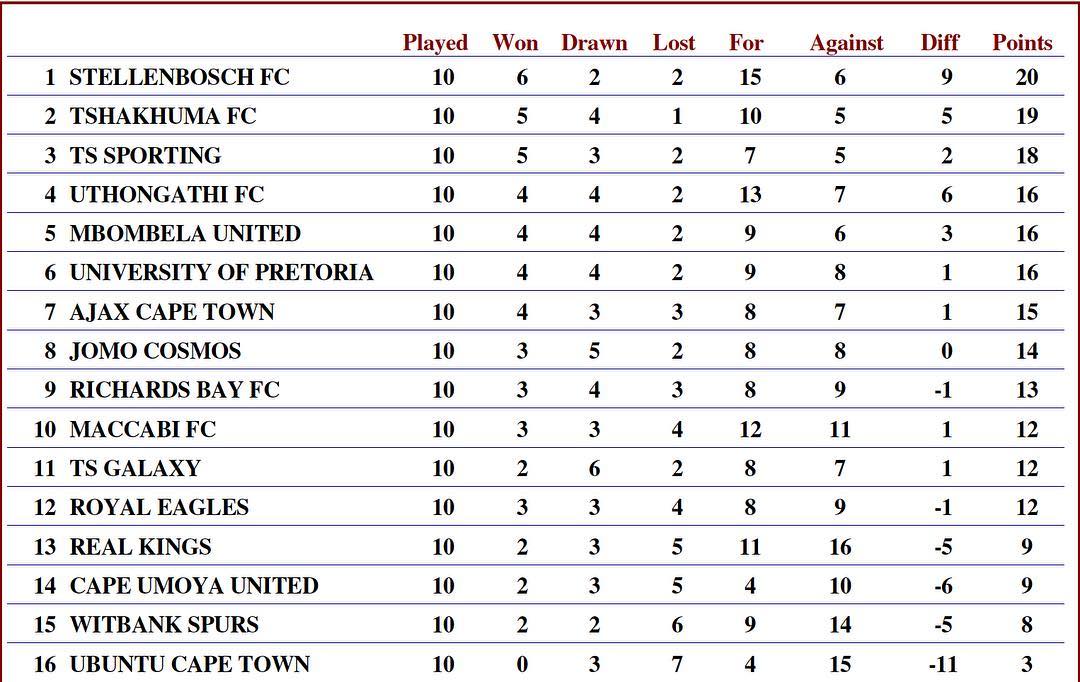This screenshot has height=682, width=1080.
Task: Select Tshakhuma FC team name
Action: 163,116
